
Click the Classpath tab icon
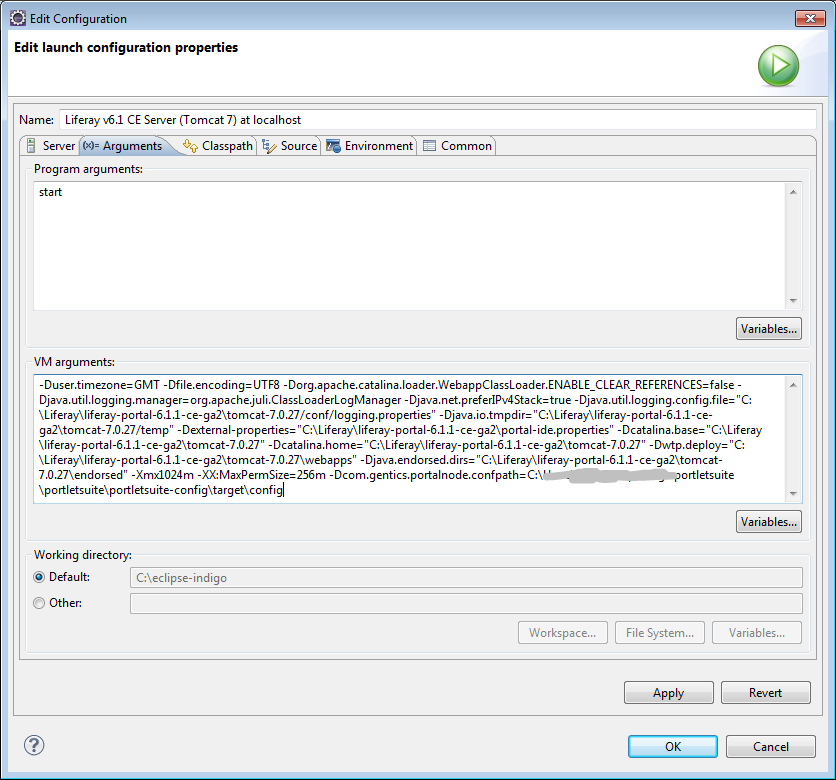tap(190, 146)
